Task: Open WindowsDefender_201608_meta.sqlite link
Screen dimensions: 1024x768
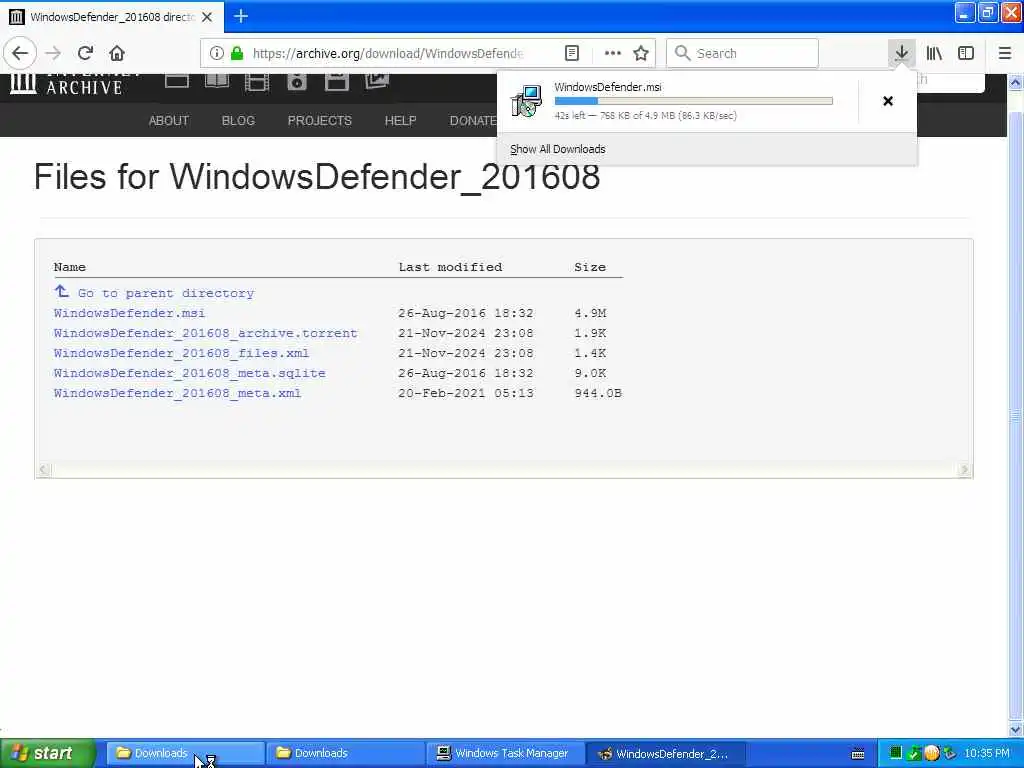Action: click(189, 373)
